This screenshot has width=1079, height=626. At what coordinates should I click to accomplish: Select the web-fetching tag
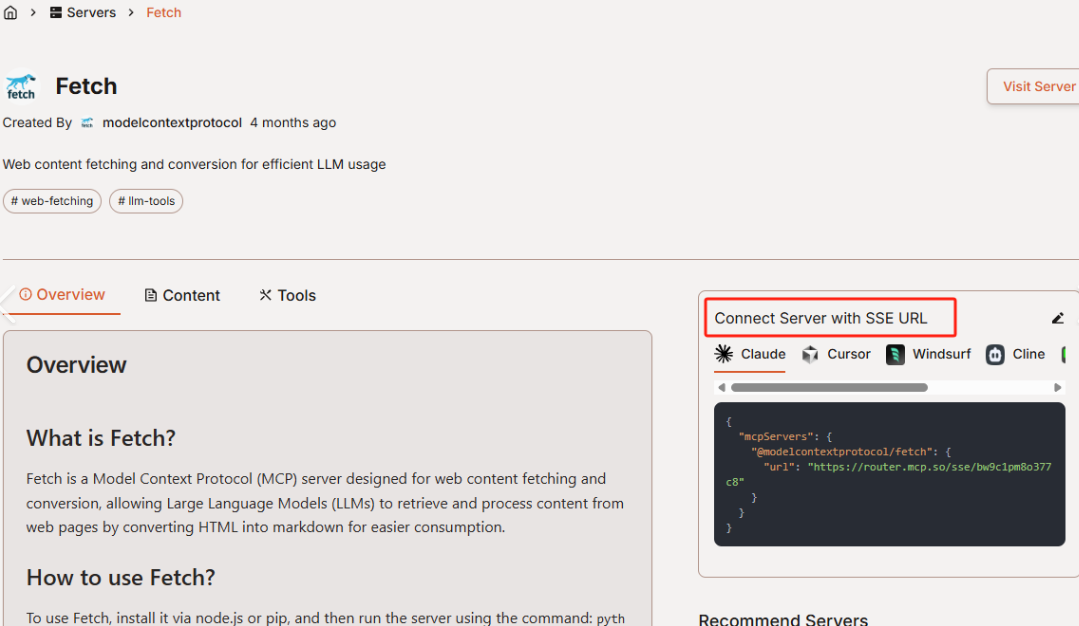click(x=52, y=201)
